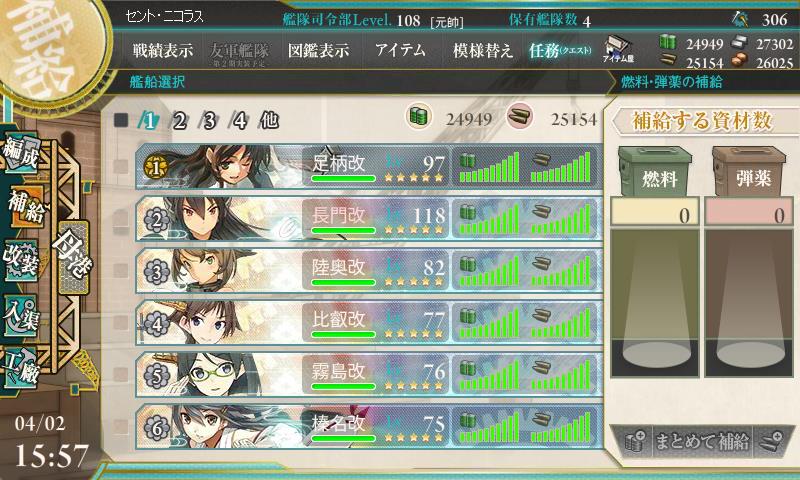Return to 母港 home port icon
Image resolution: width=800 pixels, height=480 pixels.
(73, 258)
